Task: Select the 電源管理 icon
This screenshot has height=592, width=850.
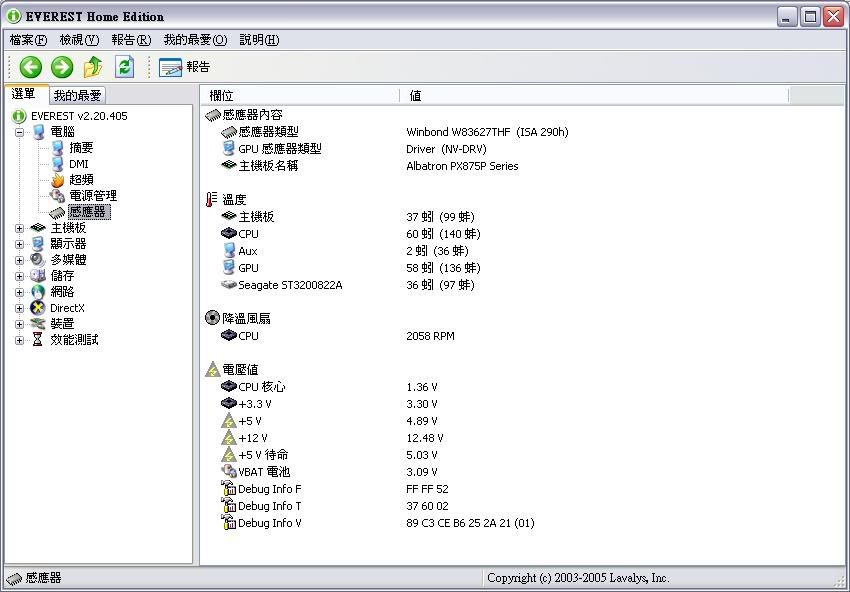Action: (57, 196)
